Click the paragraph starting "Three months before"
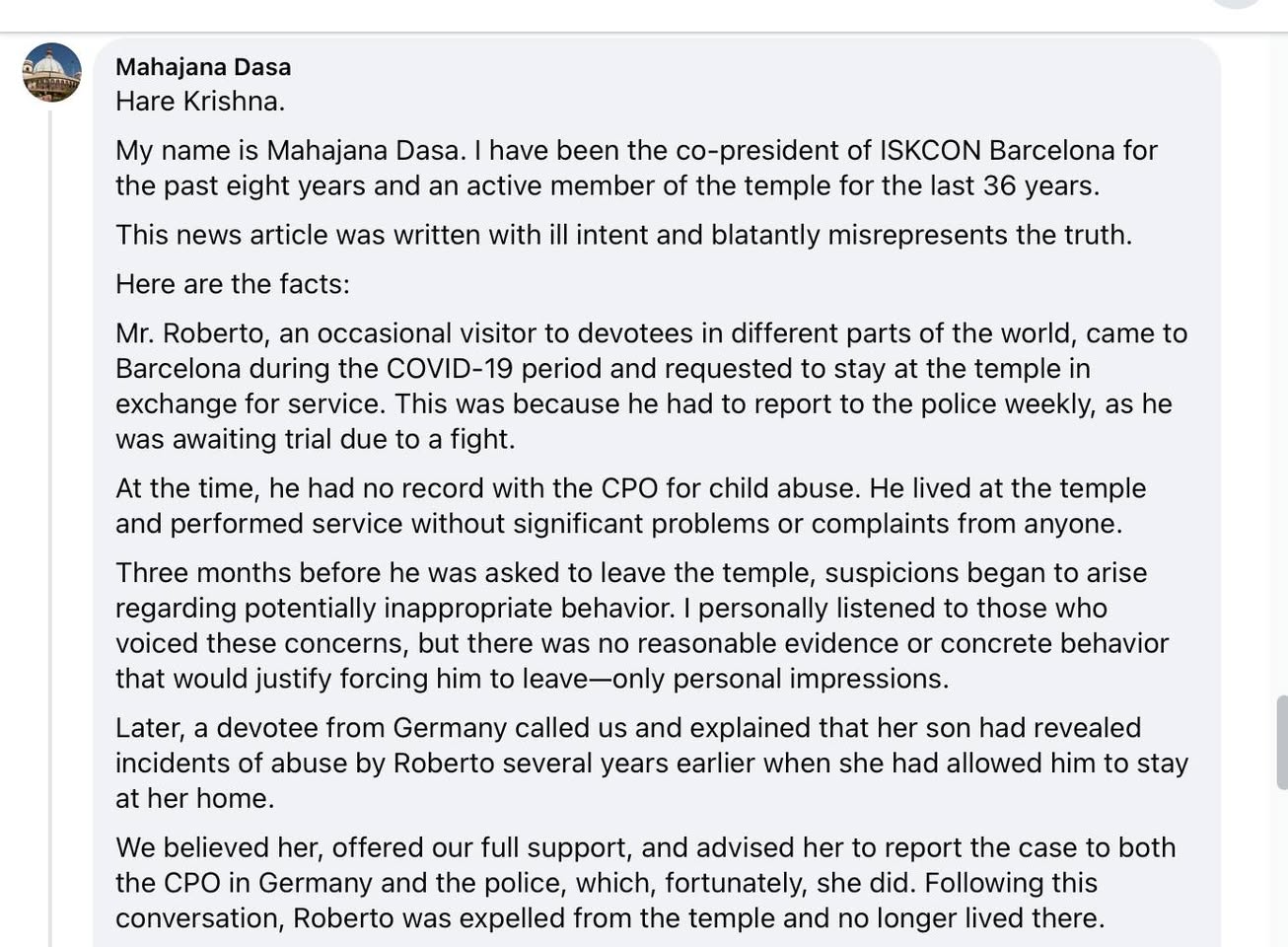 click(x=641, y=625)
